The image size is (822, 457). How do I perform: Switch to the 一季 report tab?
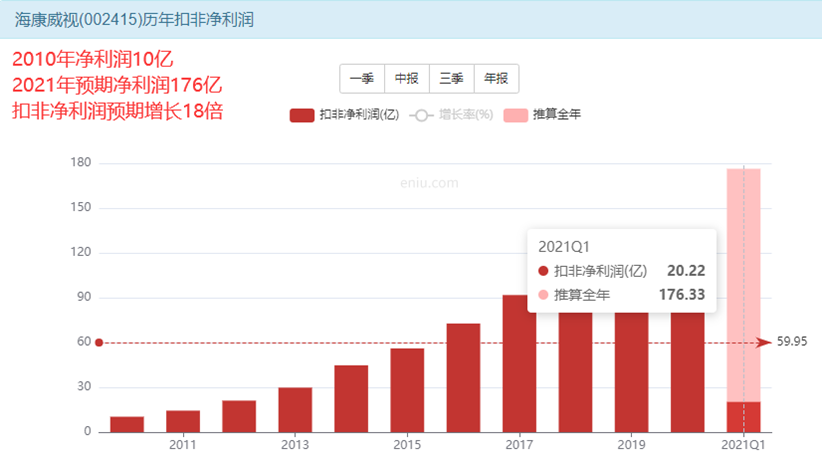pyautogui.click(x=362, y=79)
